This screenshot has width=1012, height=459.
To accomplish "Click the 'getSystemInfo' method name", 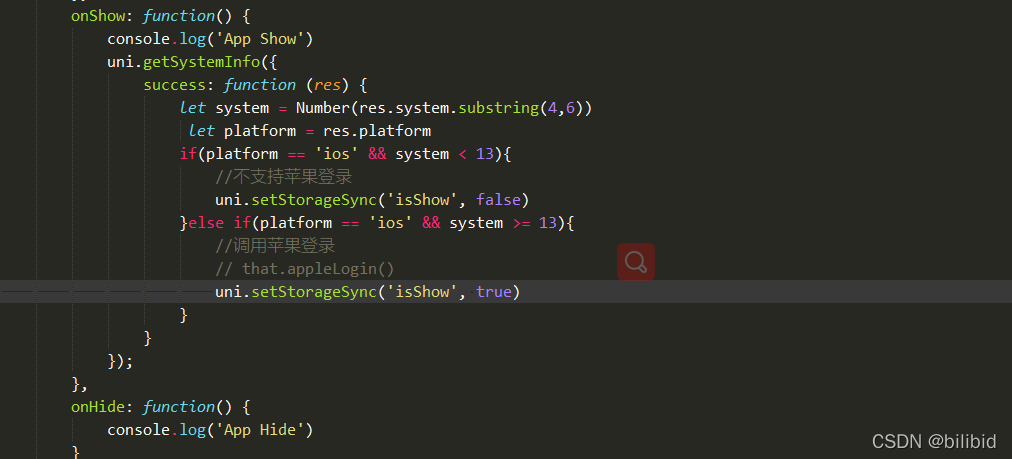I will (x=201, y=62).
